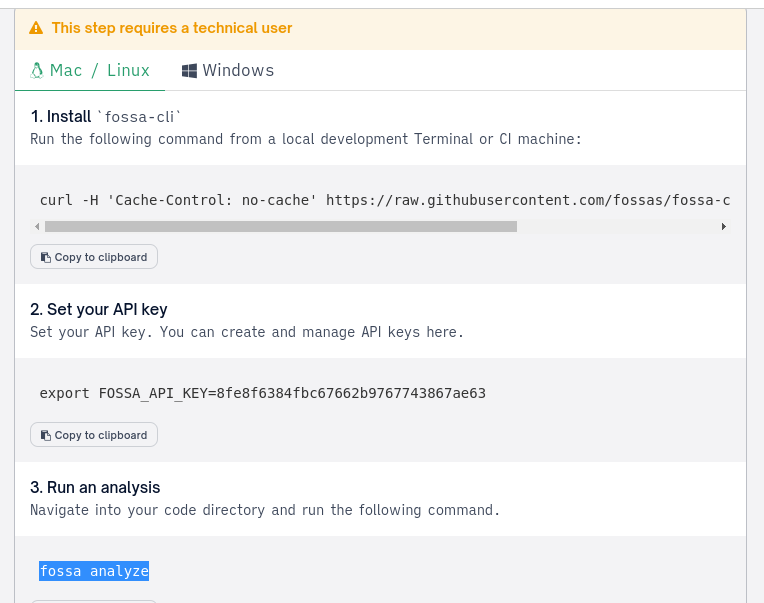Copy the curl install command to clipboard

[94, 257]
